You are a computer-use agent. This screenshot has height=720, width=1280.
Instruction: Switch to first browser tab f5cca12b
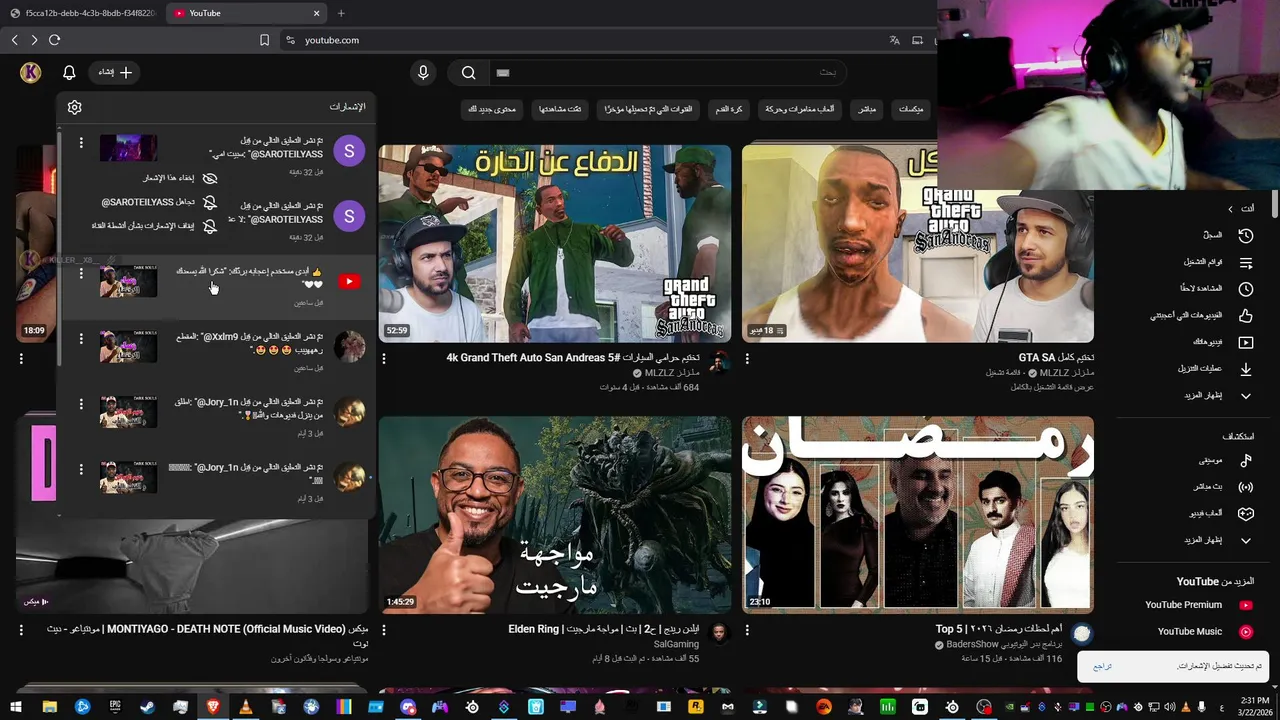point(83,13)
